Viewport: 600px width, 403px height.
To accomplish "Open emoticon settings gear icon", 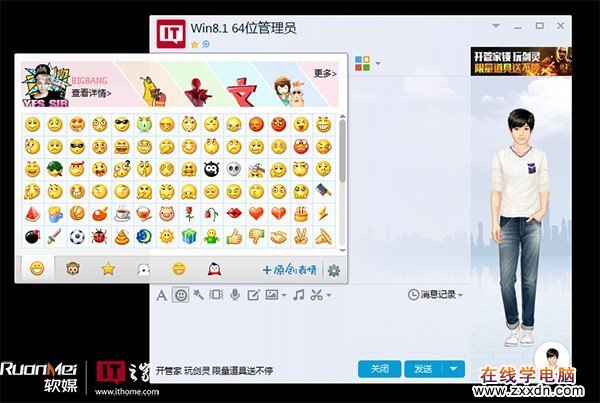I will coord(334,271).
